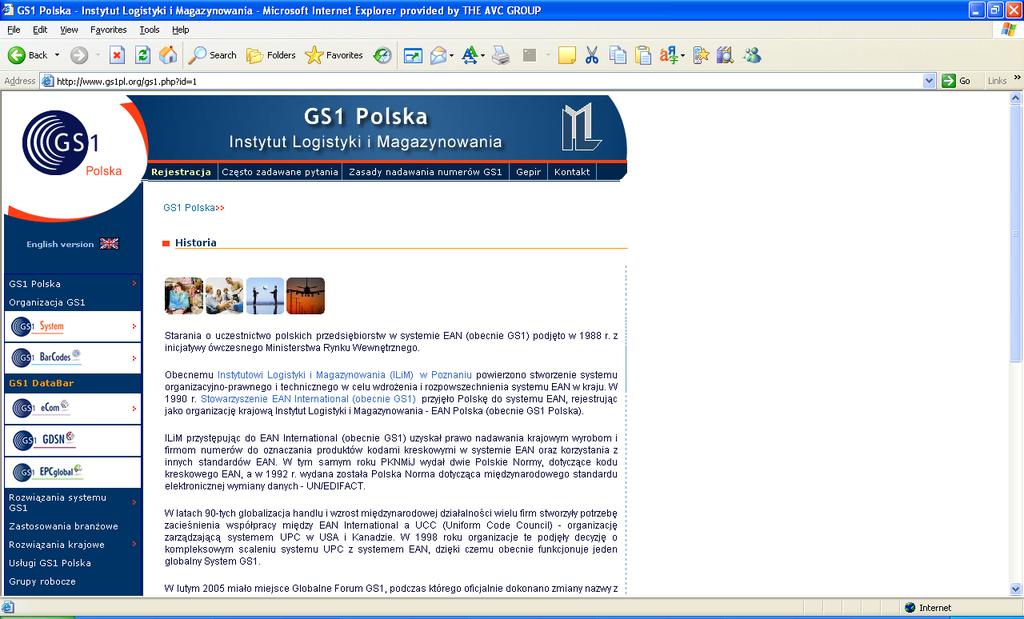Click the Full Screen toolbar icon
1024x619 pixels.
pos(413,56)
